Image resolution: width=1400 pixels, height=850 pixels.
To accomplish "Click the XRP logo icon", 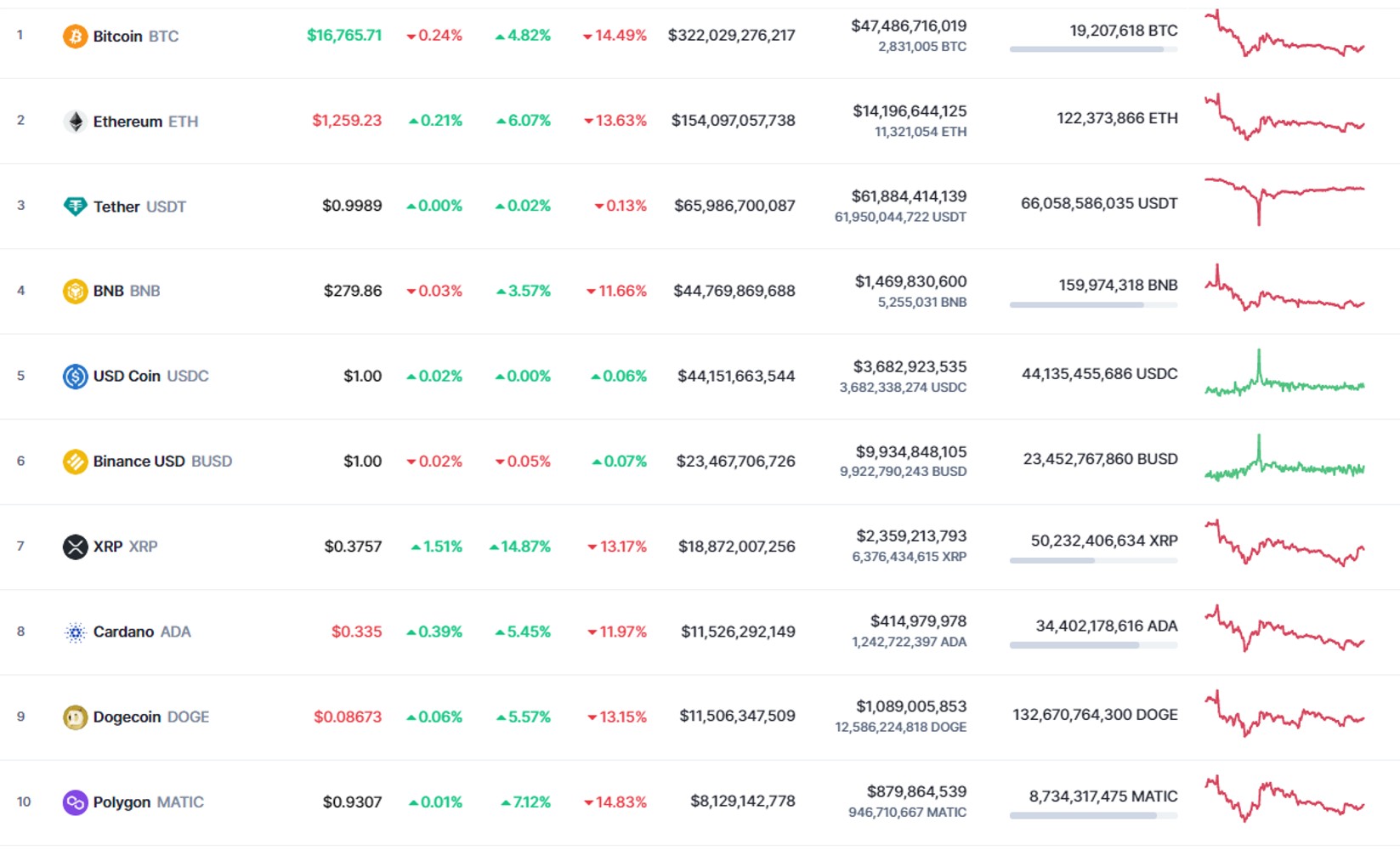I will pos(75,547).
